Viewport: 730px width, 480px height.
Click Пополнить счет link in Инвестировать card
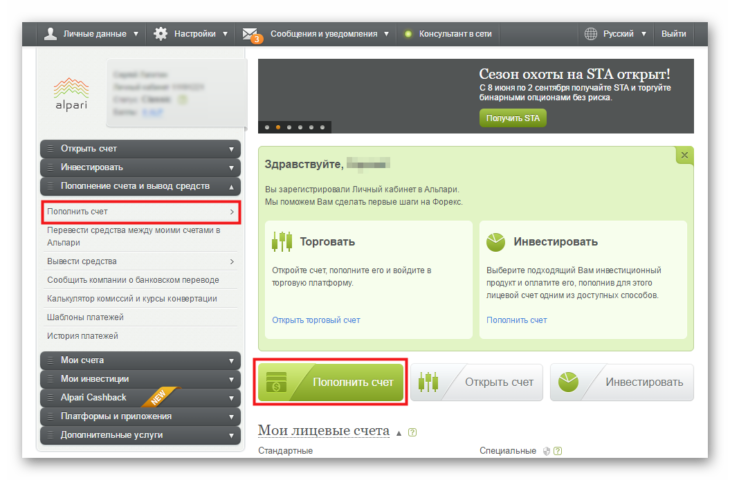[516, 320]
